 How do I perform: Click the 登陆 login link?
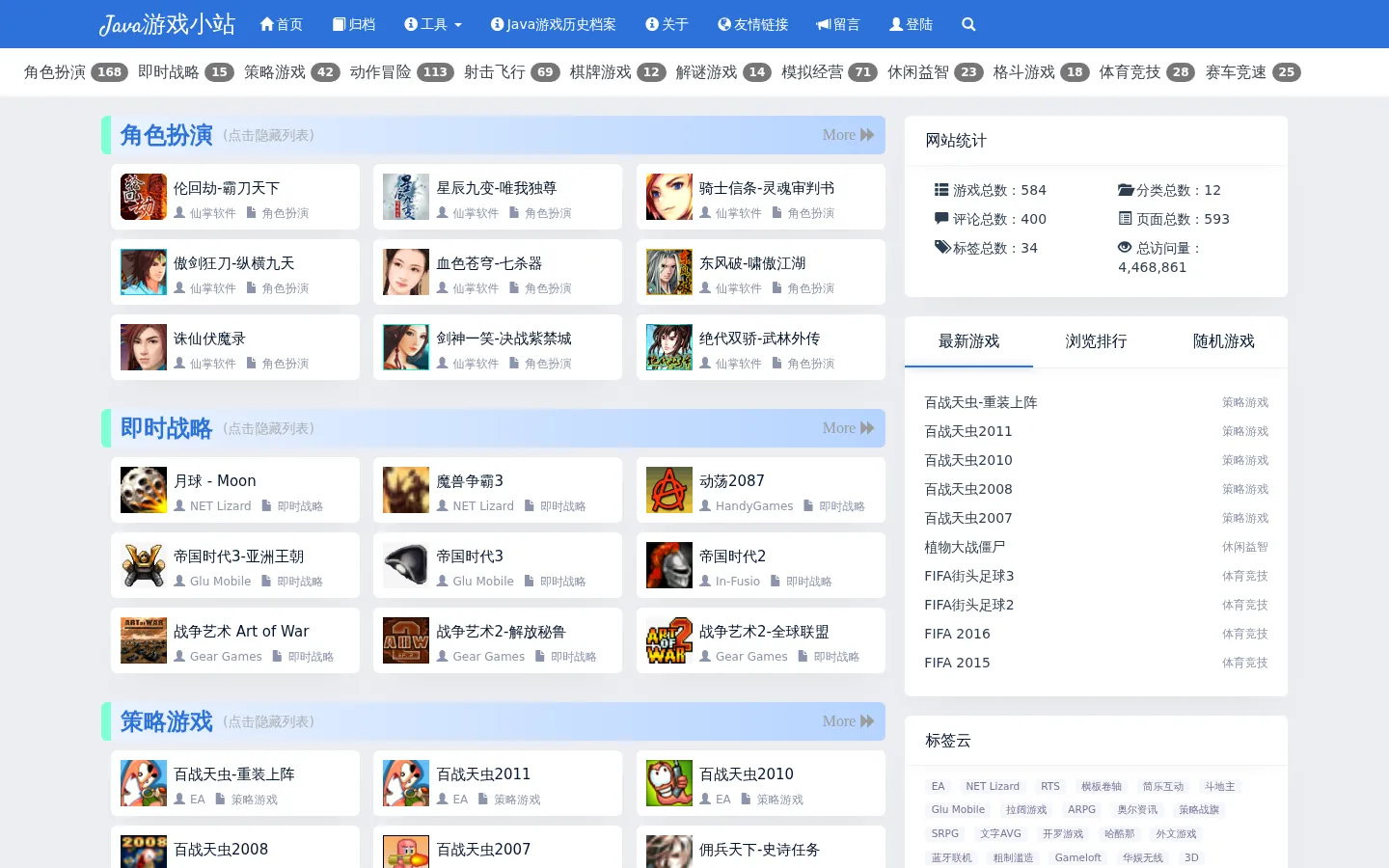tap(911, 24)
